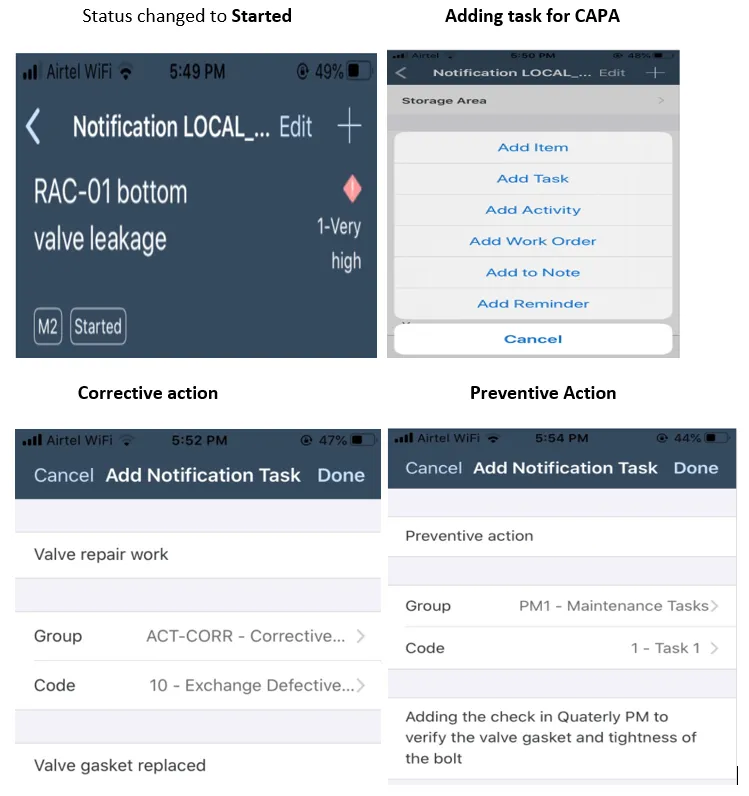Dismiss the action sheet with Cancel
Image resolution: width=749 pixels, height=796 pixels.
click(533, 339)
